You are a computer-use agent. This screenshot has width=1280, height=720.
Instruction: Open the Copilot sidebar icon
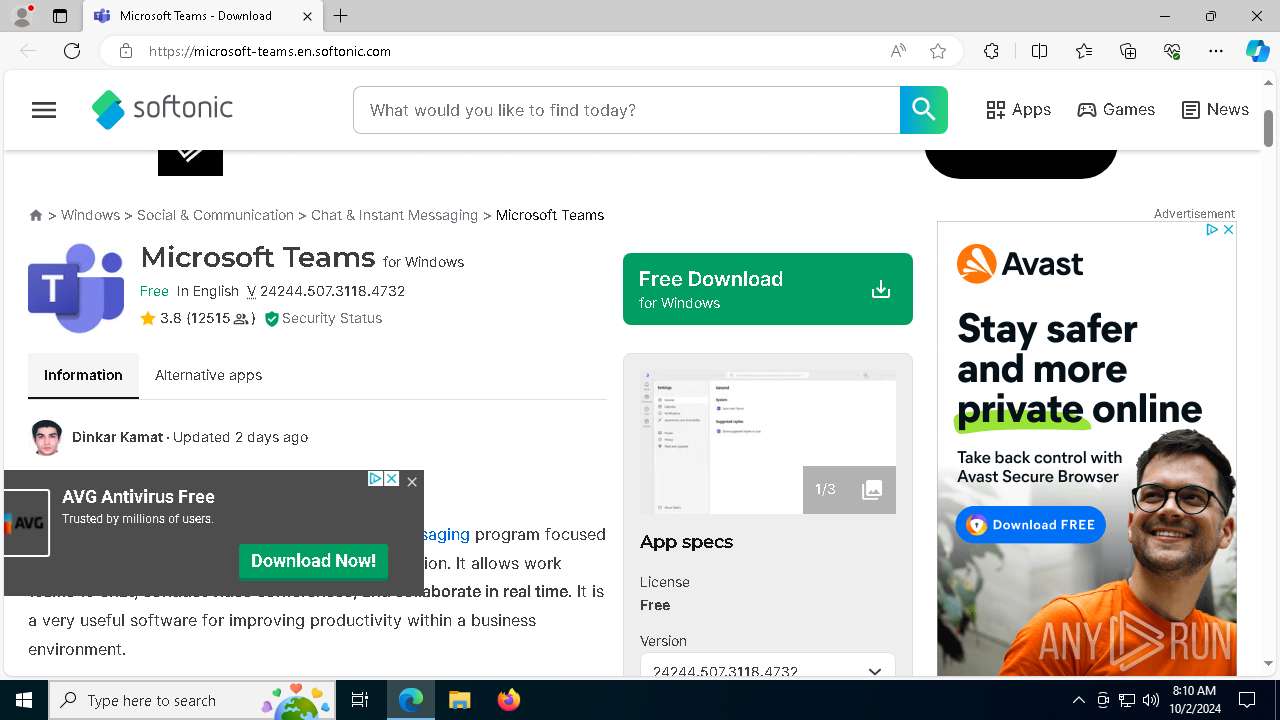(1257, 51)
